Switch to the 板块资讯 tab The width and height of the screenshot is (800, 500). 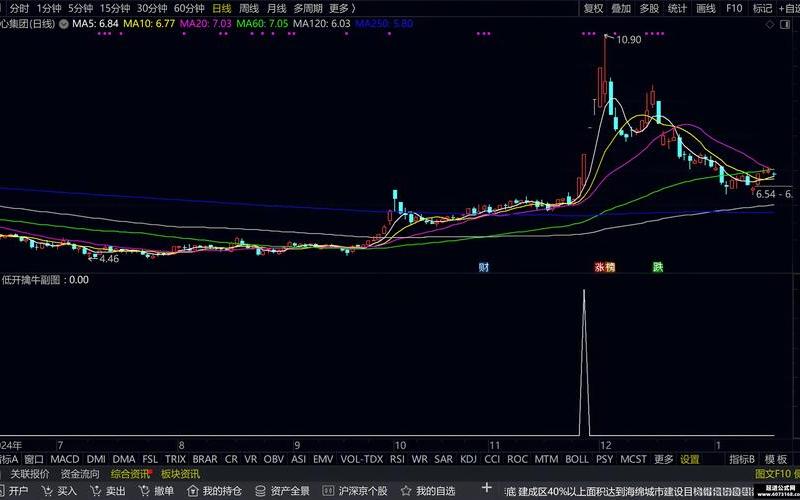180,474
